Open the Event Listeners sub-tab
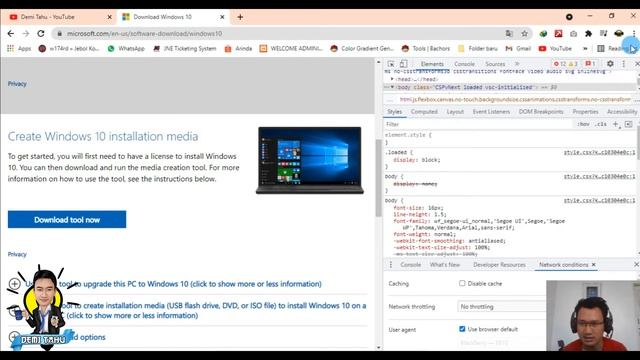640x360 pixels. (x=491, y=111)
